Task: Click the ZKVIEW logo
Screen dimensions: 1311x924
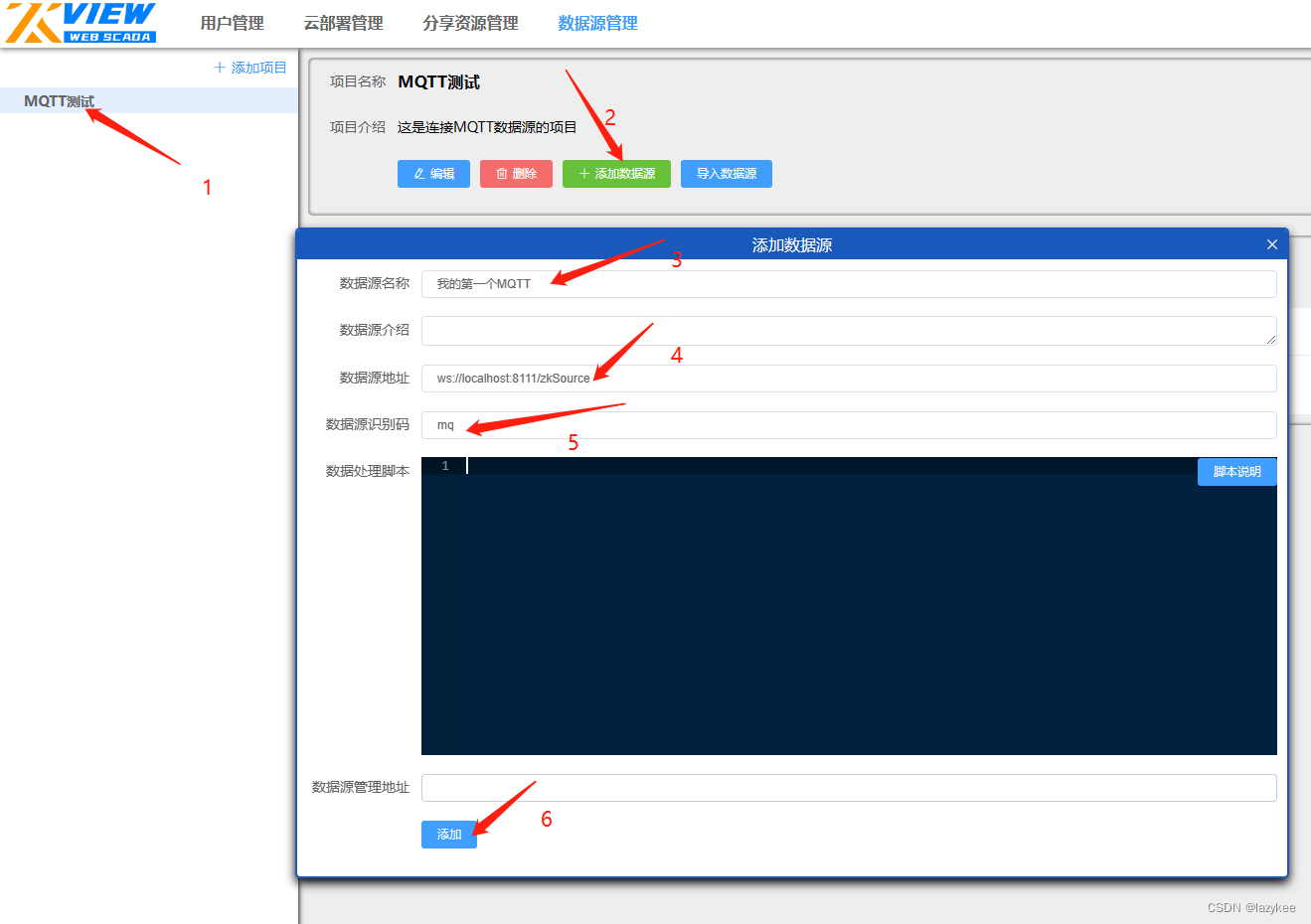Action: click(x=80, y=22)
